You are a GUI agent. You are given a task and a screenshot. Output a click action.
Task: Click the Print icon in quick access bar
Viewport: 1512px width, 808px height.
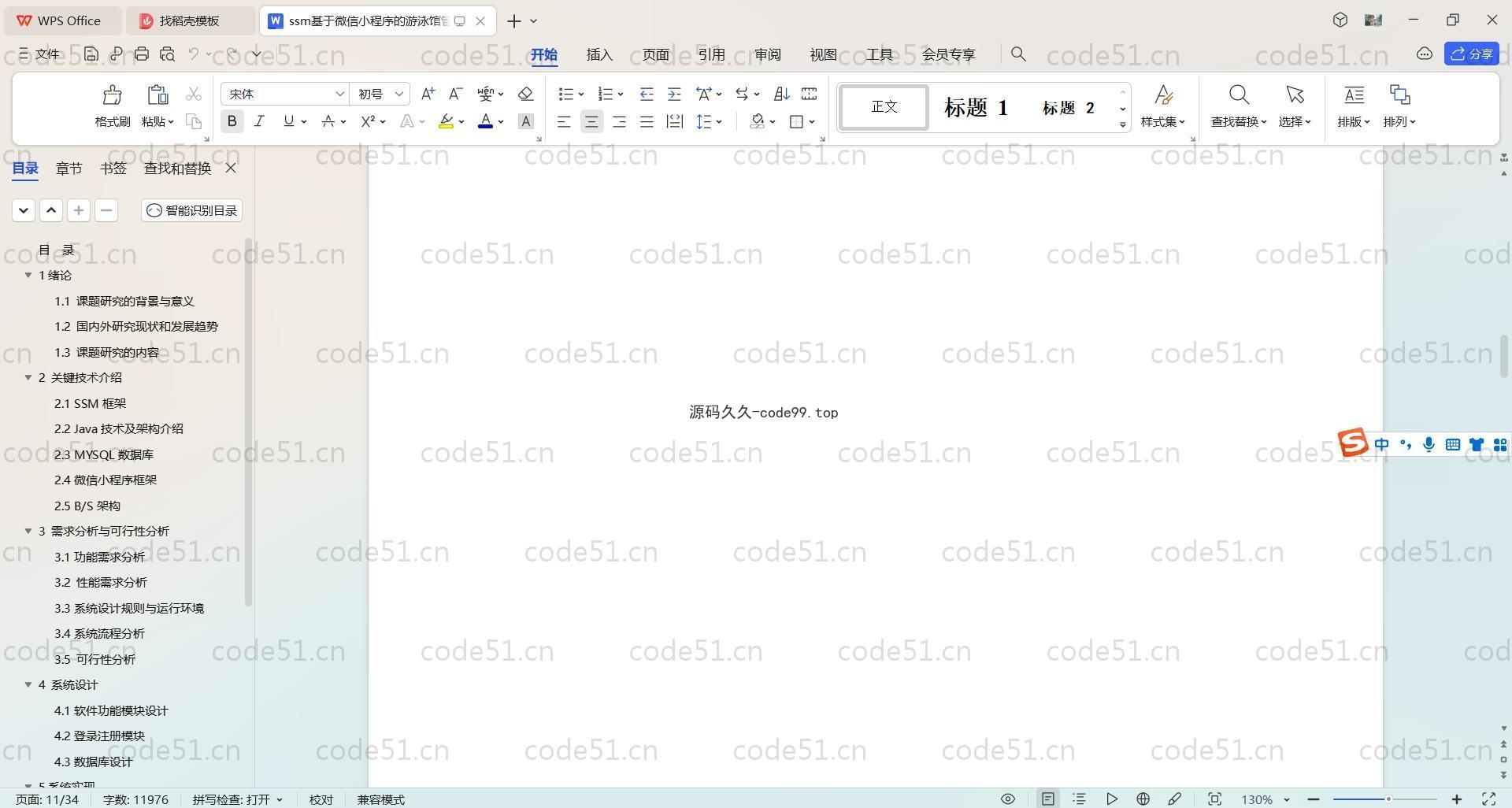142,54
